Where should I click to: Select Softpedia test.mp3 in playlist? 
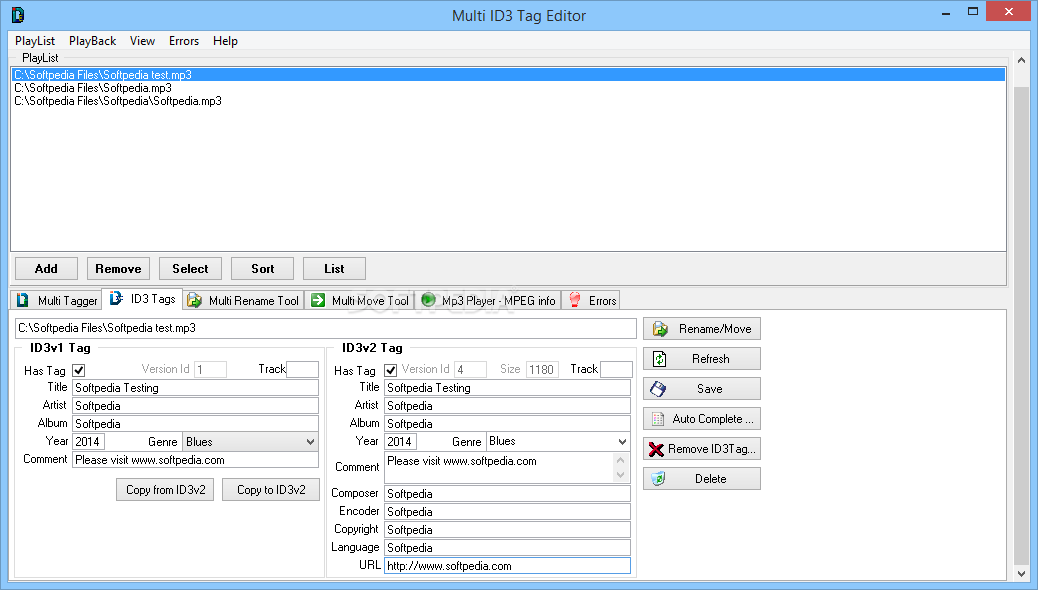pyautogui.click(x=508, y=75)
